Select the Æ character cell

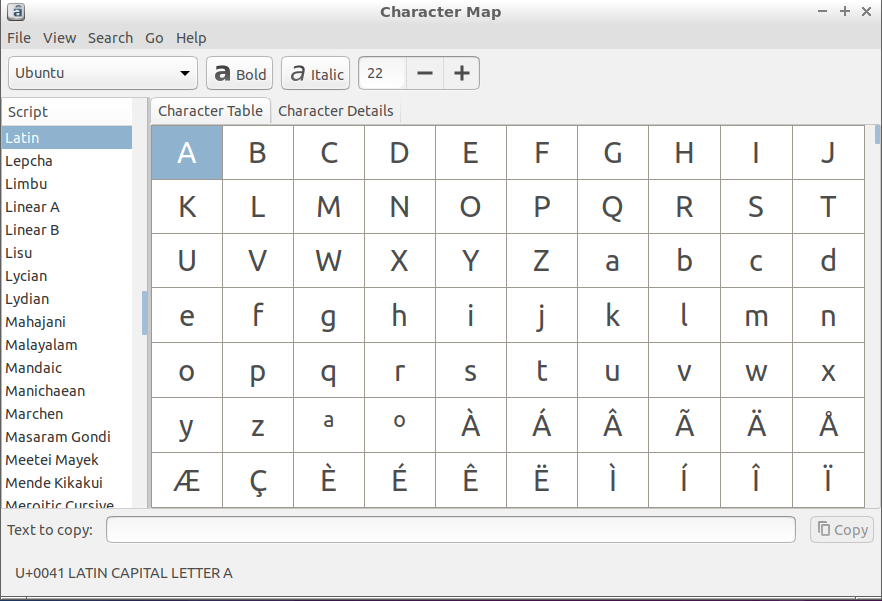pos(187,480)
